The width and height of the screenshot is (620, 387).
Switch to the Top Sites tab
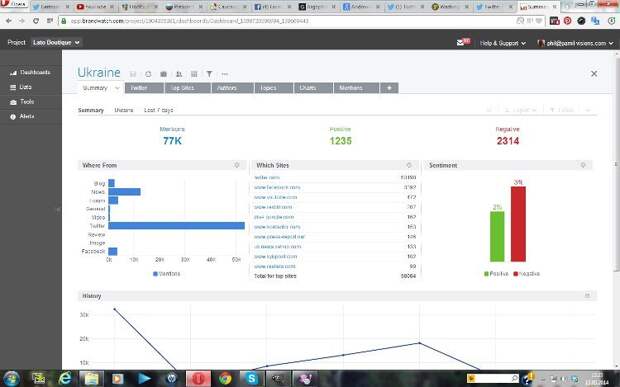pyautogui.click(x=188, y=88)
